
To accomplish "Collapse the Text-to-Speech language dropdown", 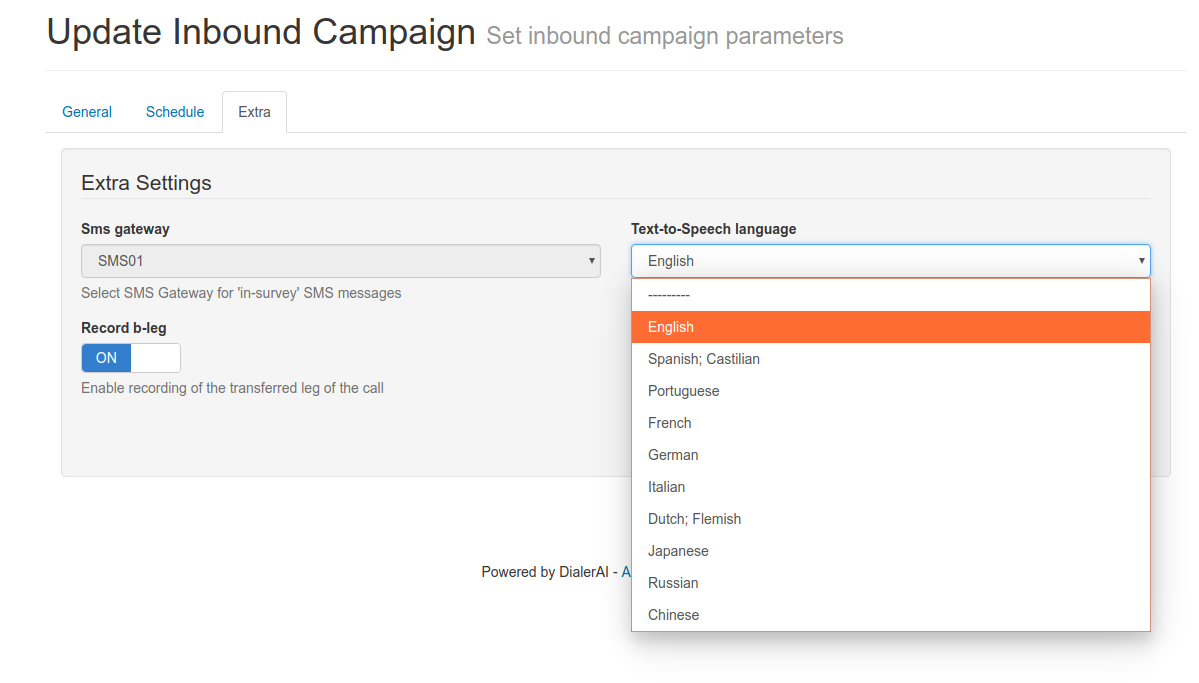I will coord(890,261).
